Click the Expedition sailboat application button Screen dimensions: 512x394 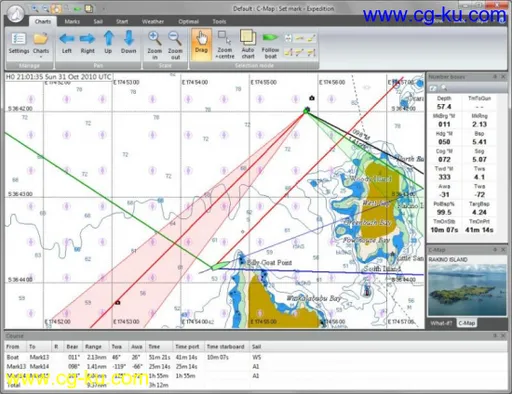coord(15,14)
